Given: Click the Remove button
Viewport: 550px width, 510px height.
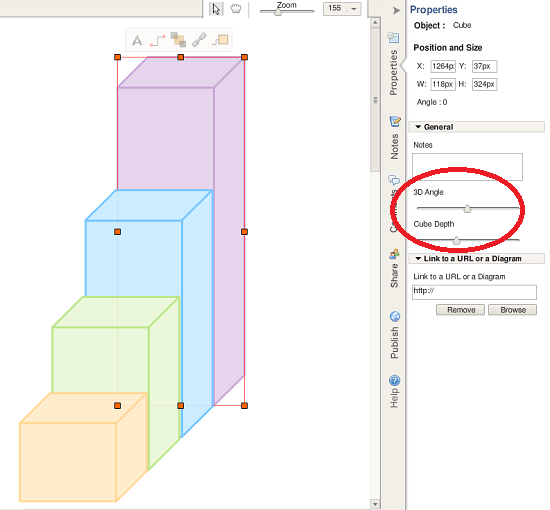Looking at the screenshot, I should click(x=460, y=310).
